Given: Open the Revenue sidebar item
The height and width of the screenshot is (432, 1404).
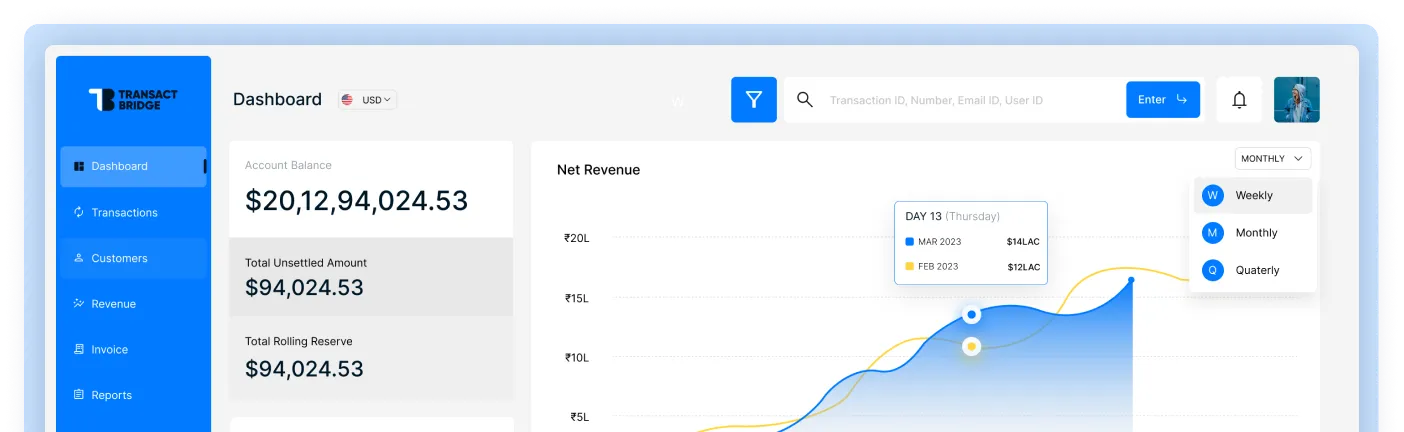Looking at the screenshot, I should 133,304.
